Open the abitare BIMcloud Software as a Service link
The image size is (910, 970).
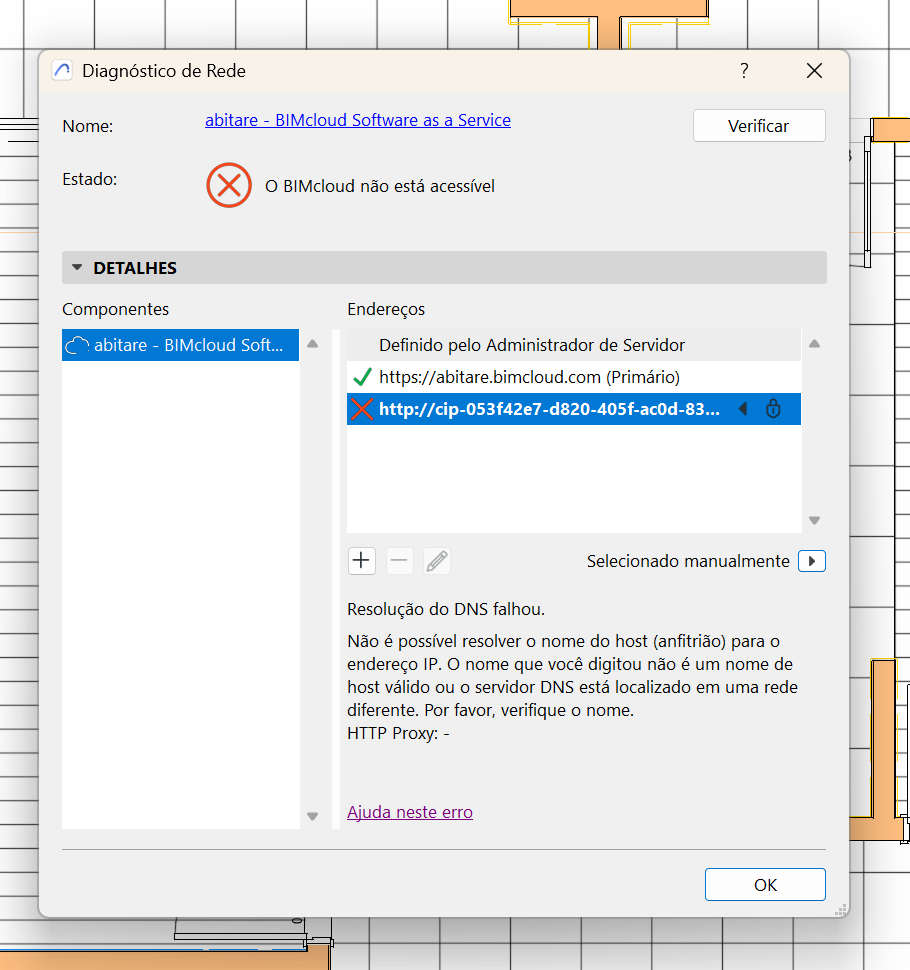point(358,120)
